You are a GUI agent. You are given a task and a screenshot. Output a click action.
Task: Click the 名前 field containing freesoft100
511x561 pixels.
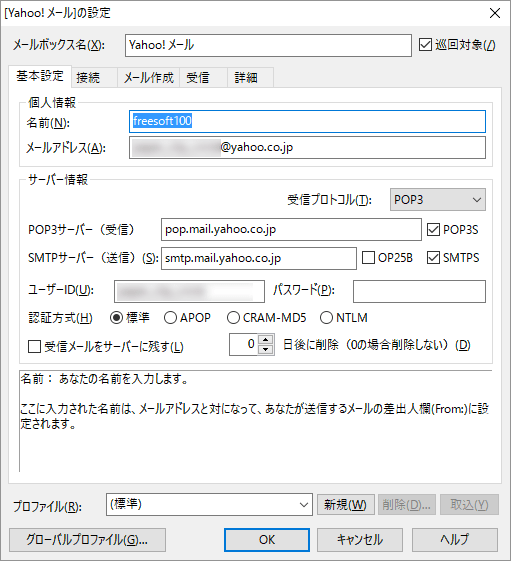coord(307,121)
